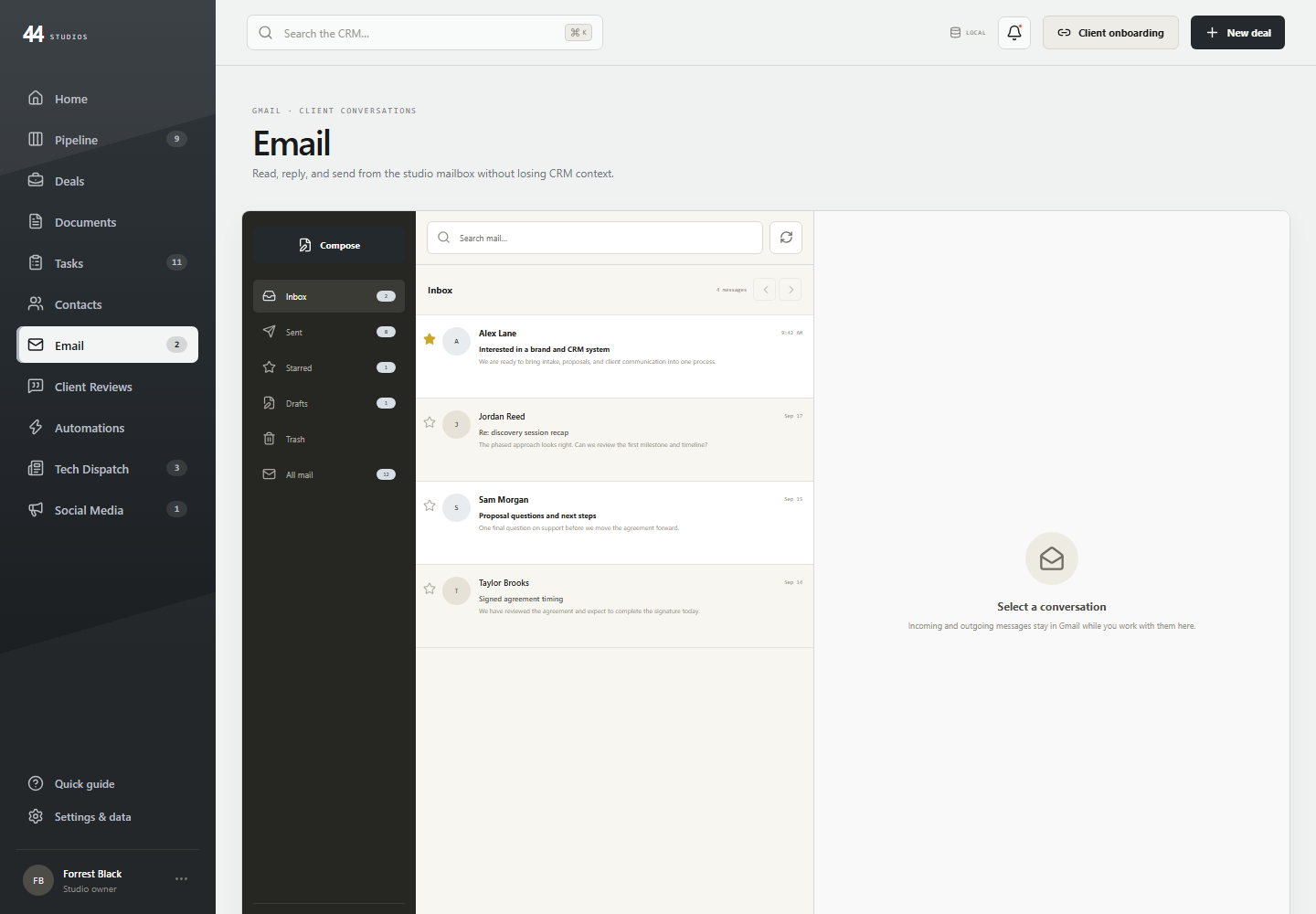Open the Jordan Reed discovery session recap email

(x=615, y=440)
